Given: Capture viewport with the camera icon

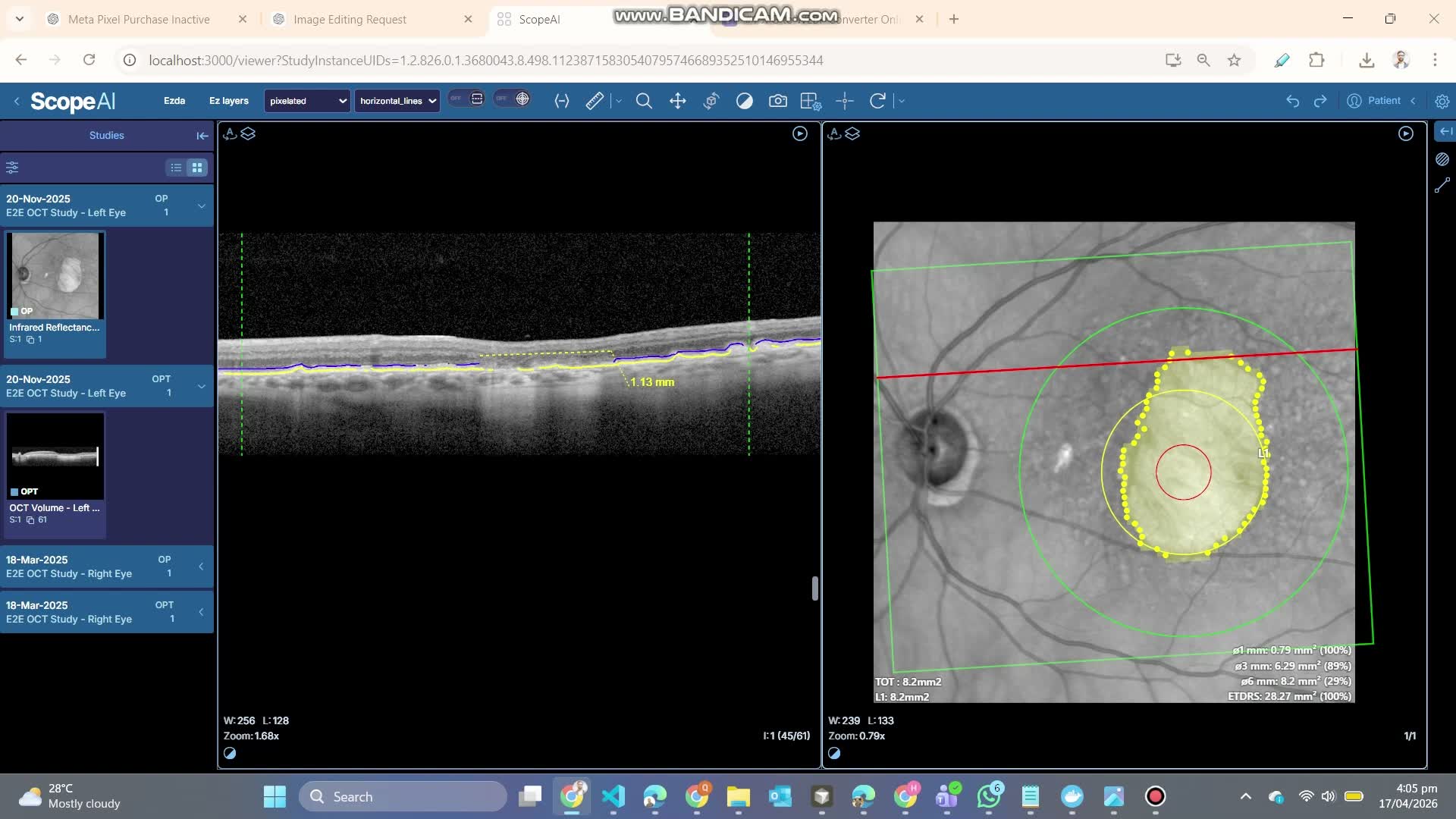Looking at the screenshot, I should (777, 101).
